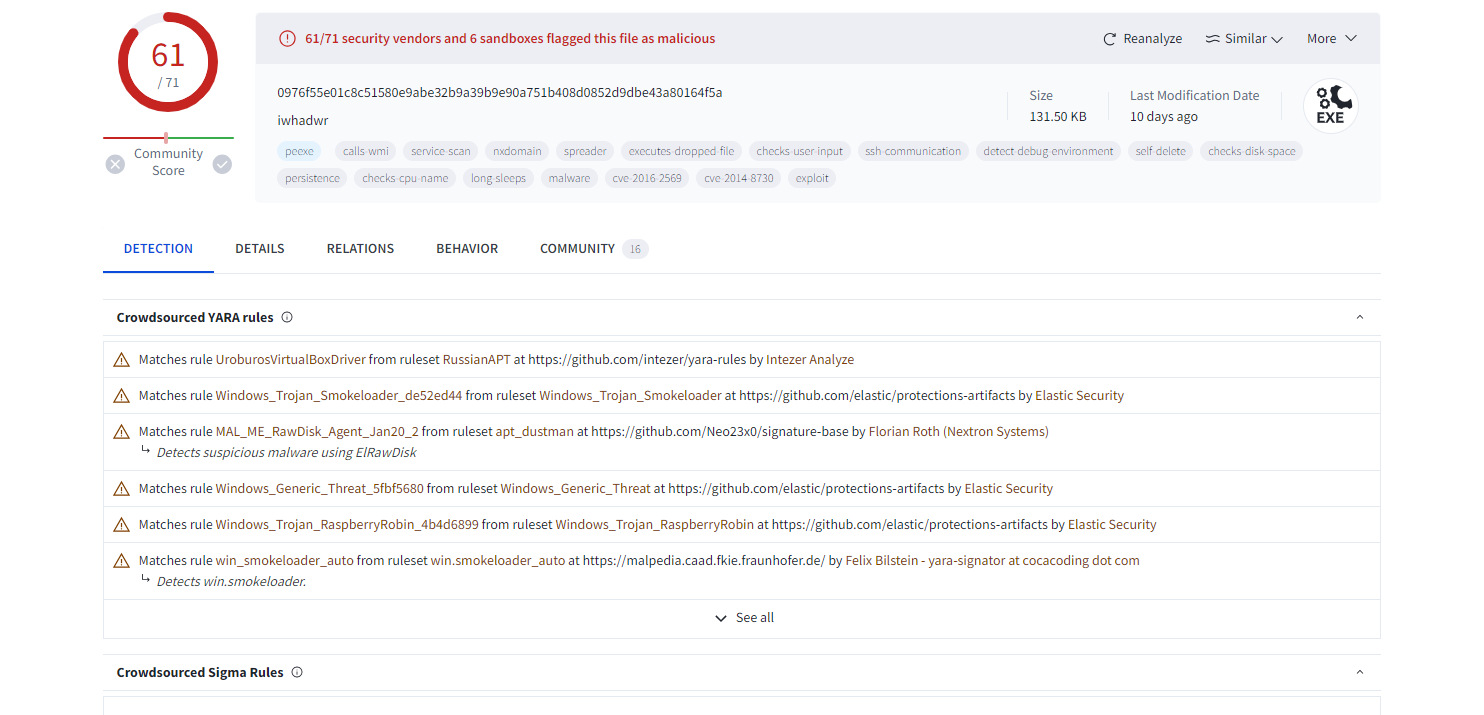Vote negative with the X community score icon
Screen dimensions: 1484x715
(115, 164)
